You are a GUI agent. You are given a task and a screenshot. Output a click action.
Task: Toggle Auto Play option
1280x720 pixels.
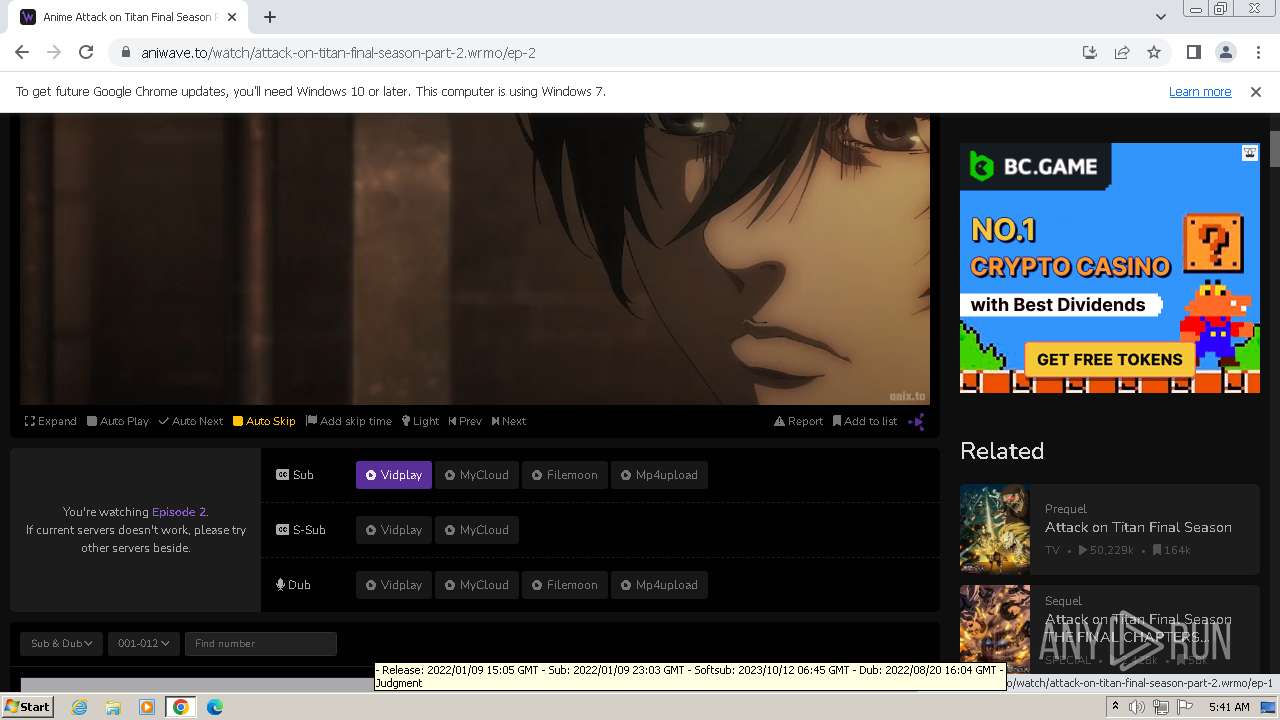point(118,421)
